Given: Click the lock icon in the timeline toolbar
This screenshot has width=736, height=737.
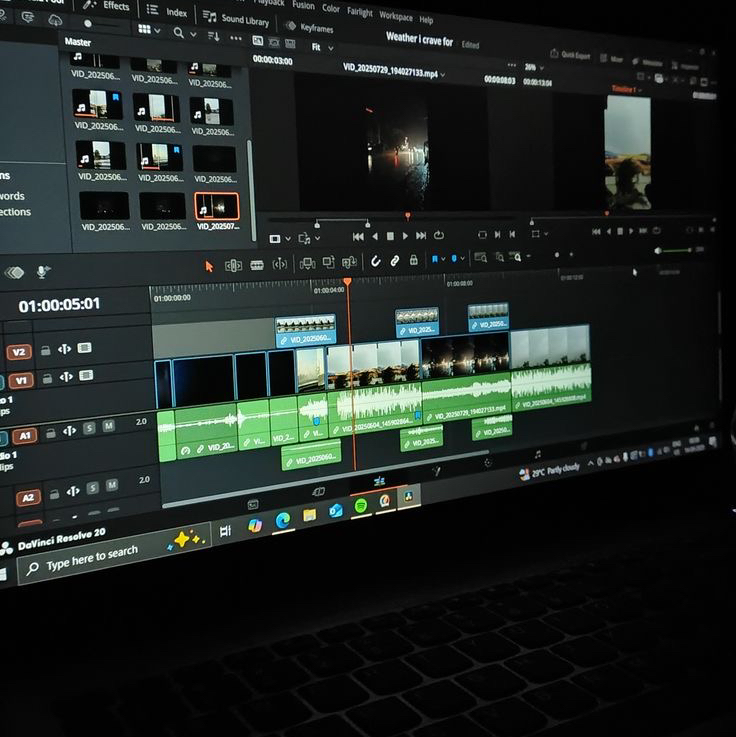Looking at the screenshot, I should pos(414,260).
